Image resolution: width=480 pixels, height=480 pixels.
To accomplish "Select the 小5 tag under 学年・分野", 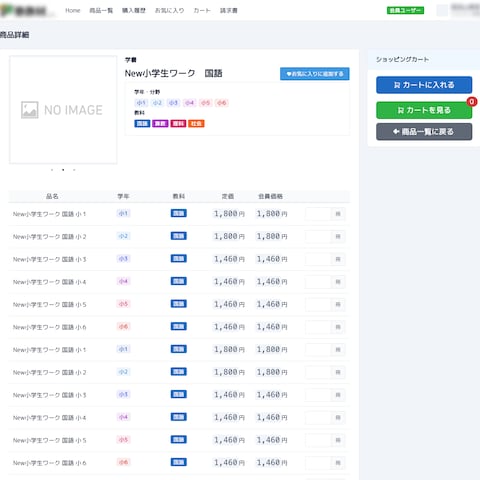I will [205, 103].
